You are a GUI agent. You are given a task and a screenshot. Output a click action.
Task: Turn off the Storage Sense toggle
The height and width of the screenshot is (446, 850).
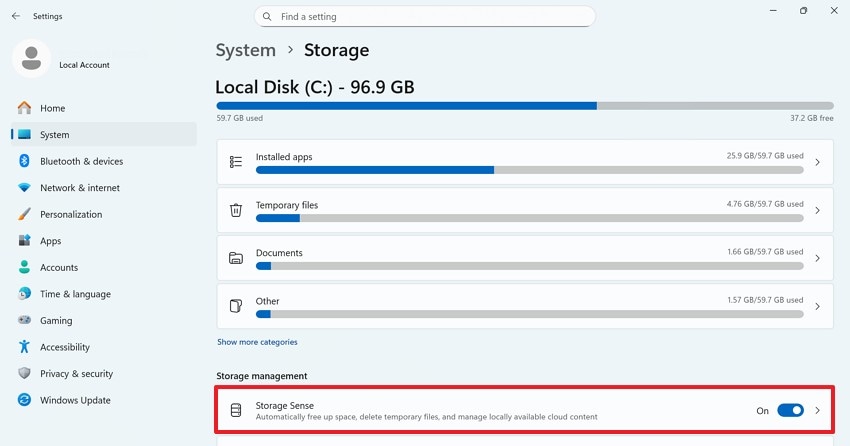click(x=790, y=410)
